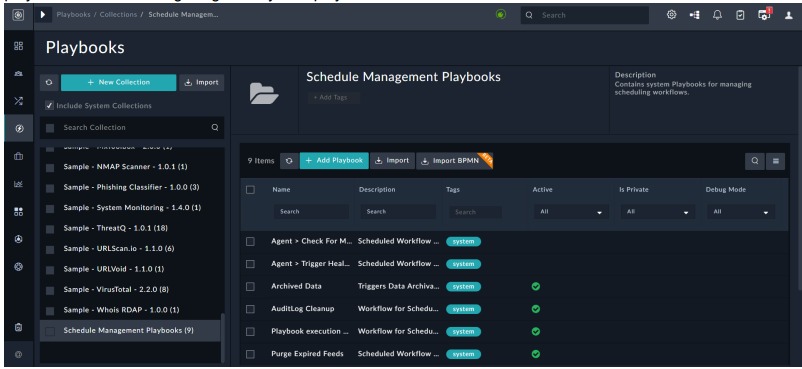The image size is (802, 369).
Task: Check Sample - ThreatQ collection checkbox
Action: (50, 229)
